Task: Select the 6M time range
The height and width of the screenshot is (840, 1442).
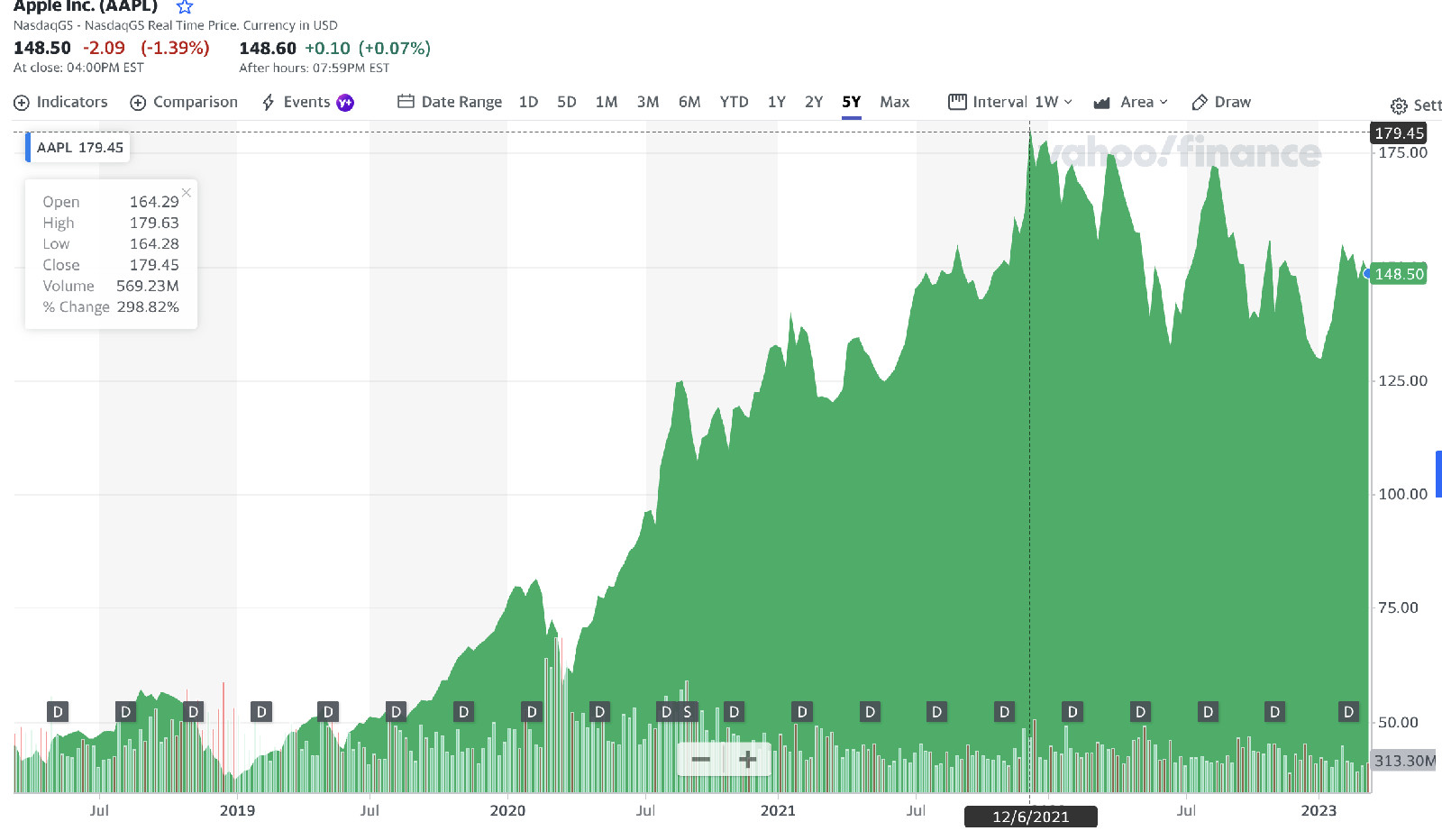Action: 689,103
